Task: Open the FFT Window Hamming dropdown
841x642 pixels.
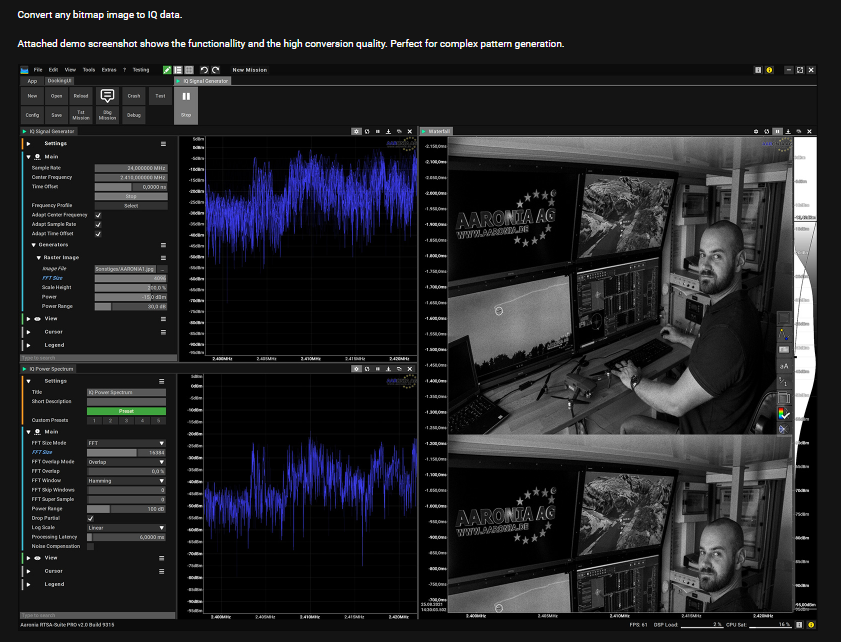Action: pyautogui.click(x=127, y=480)
